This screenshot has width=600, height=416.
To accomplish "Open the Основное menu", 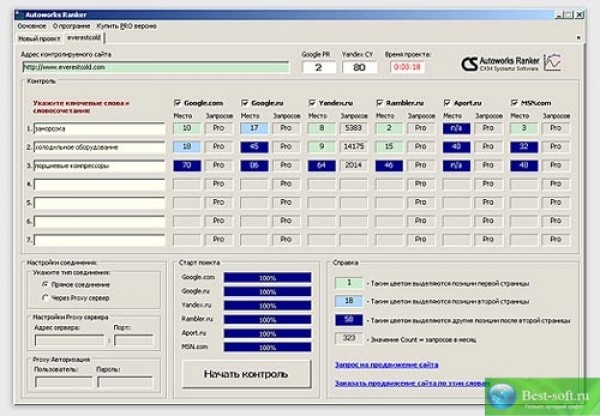I will pos(32,26).
